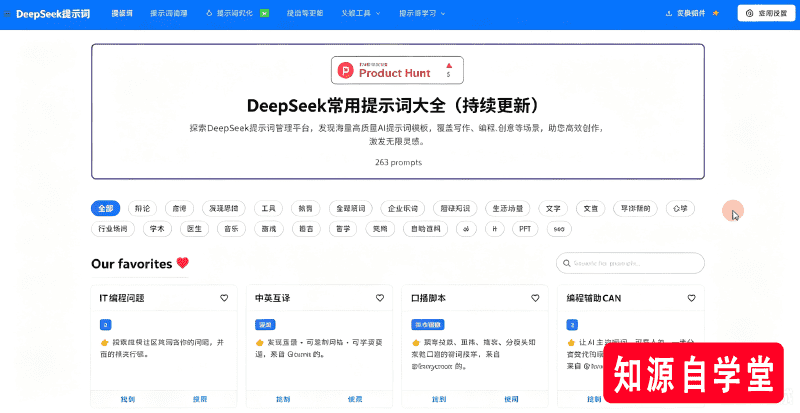
Task: Favorite the IT编程问题 card with its heart
Action: [224, 298]
